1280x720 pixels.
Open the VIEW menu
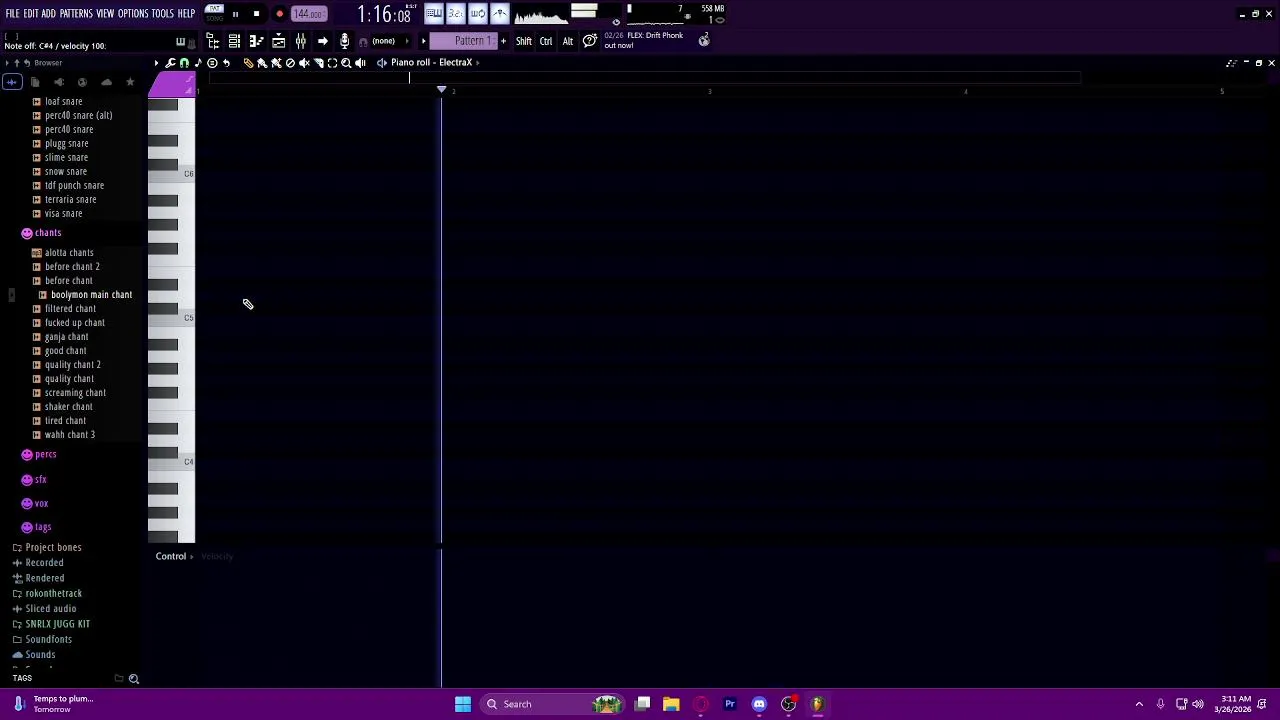click(x=105, y=14)
